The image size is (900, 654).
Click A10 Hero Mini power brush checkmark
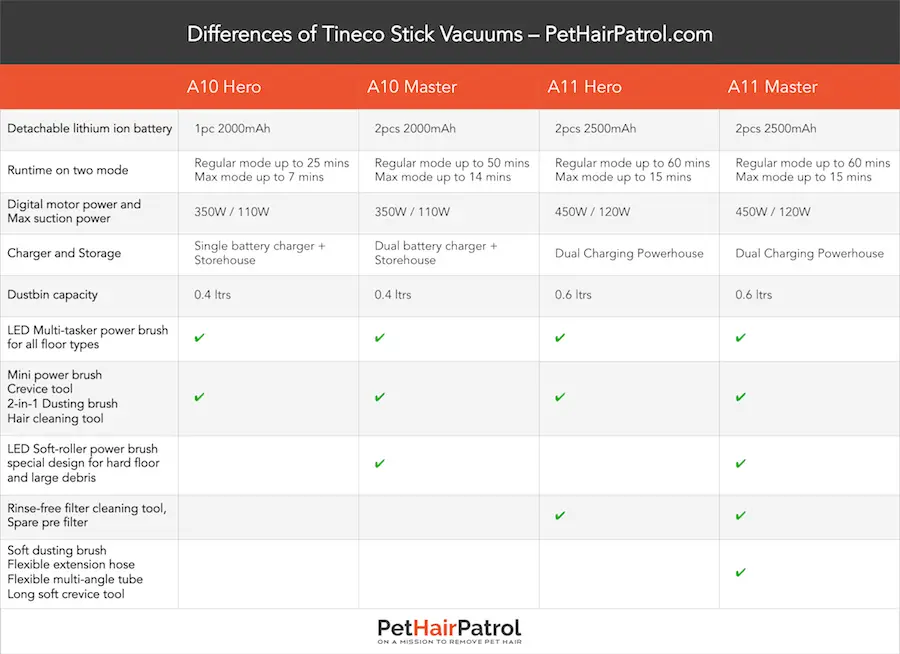click(x=199, y=397)
